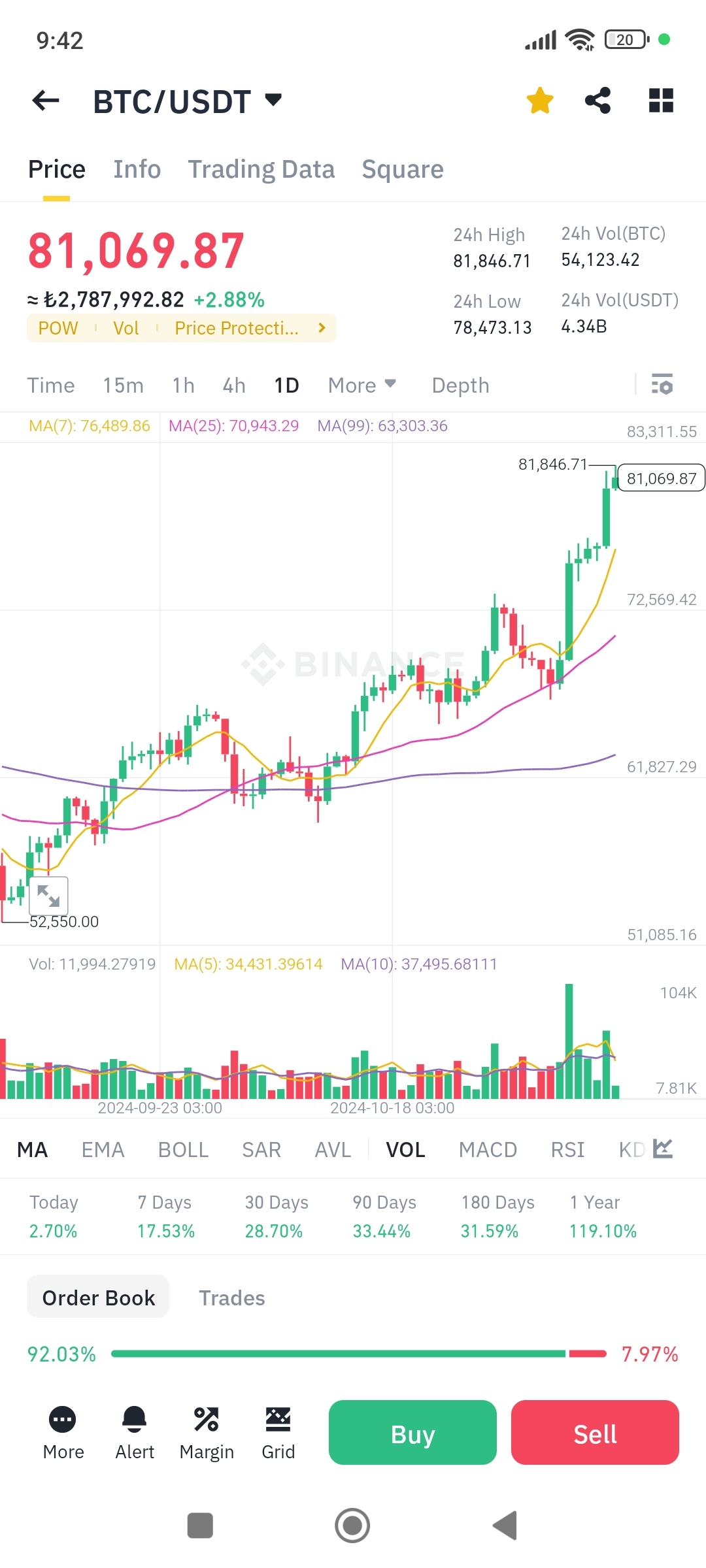Image resolution: width=706 pixels, height=1568 pixels.
Task: Tap the back arrow to exit chart
Action: click(45, 100)
